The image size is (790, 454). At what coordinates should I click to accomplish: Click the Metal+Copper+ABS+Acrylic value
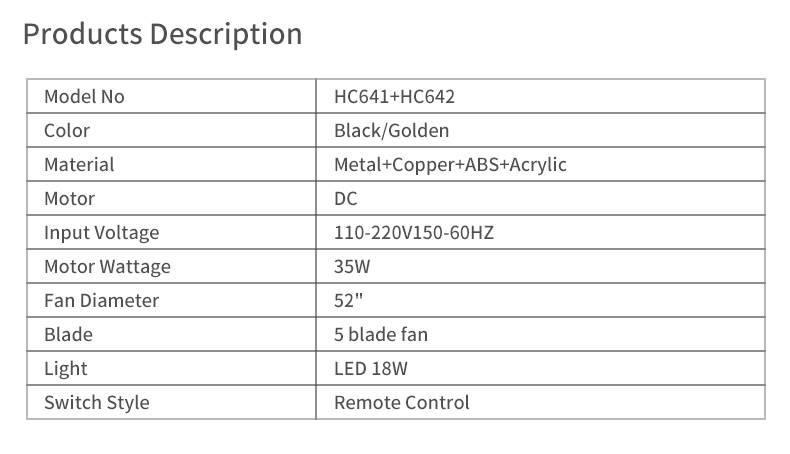[450, 165]
